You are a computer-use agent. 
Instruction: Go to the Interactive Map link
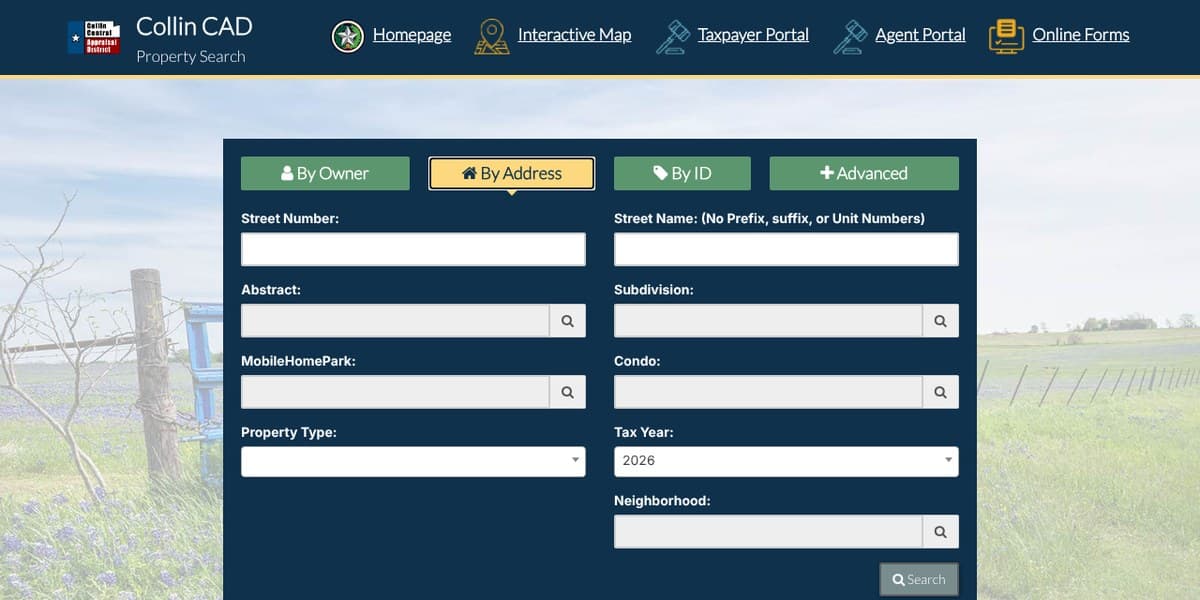574,35
